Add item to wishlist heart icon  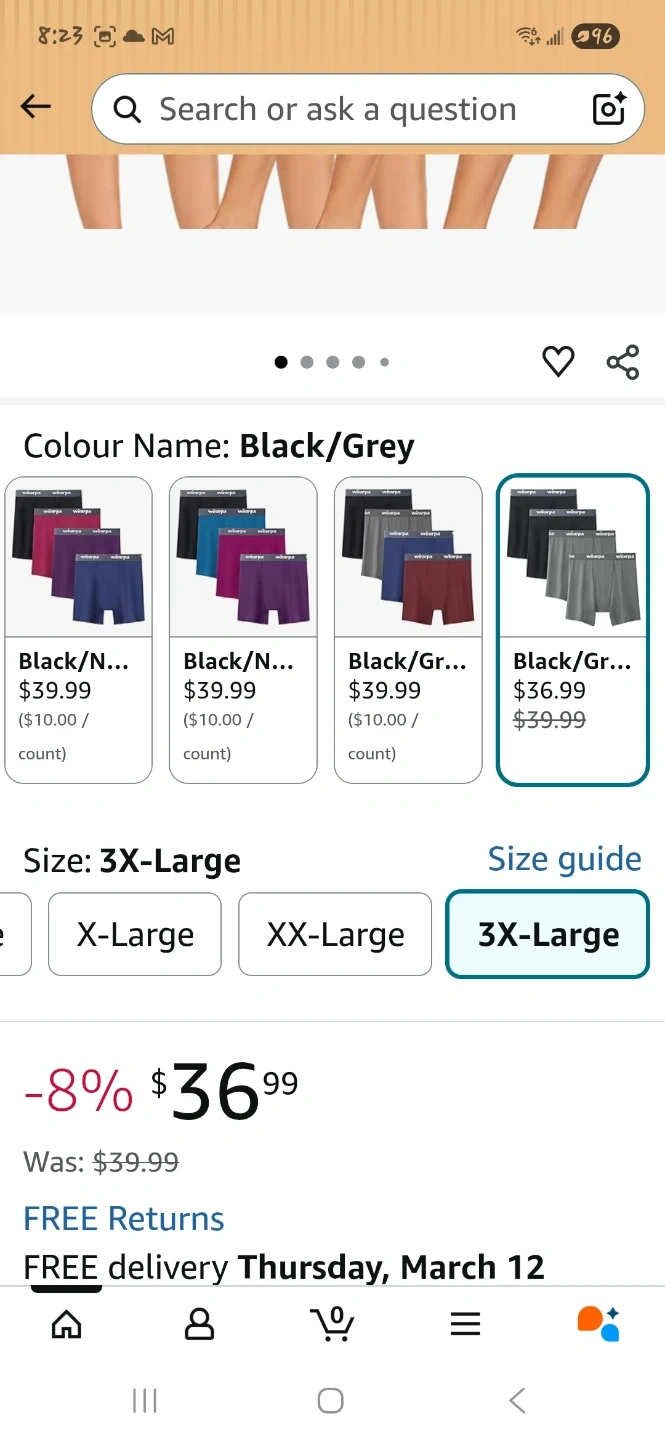tap(558, 361)
